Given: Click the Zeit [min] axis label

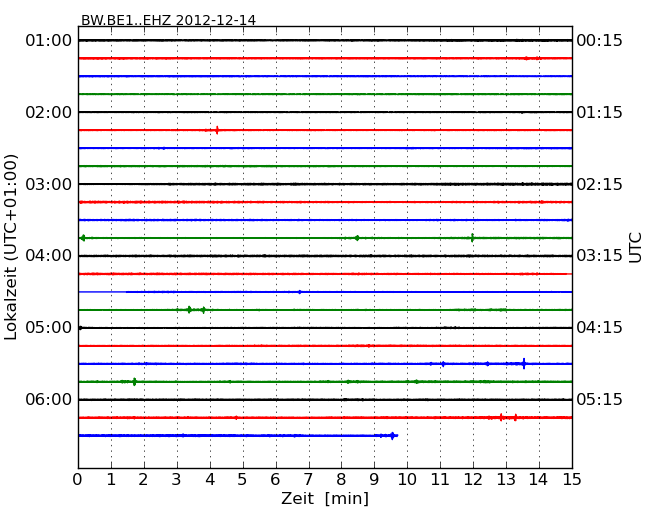Looking at the screenshot, I should pyautogui.click(x=325, y=498).
